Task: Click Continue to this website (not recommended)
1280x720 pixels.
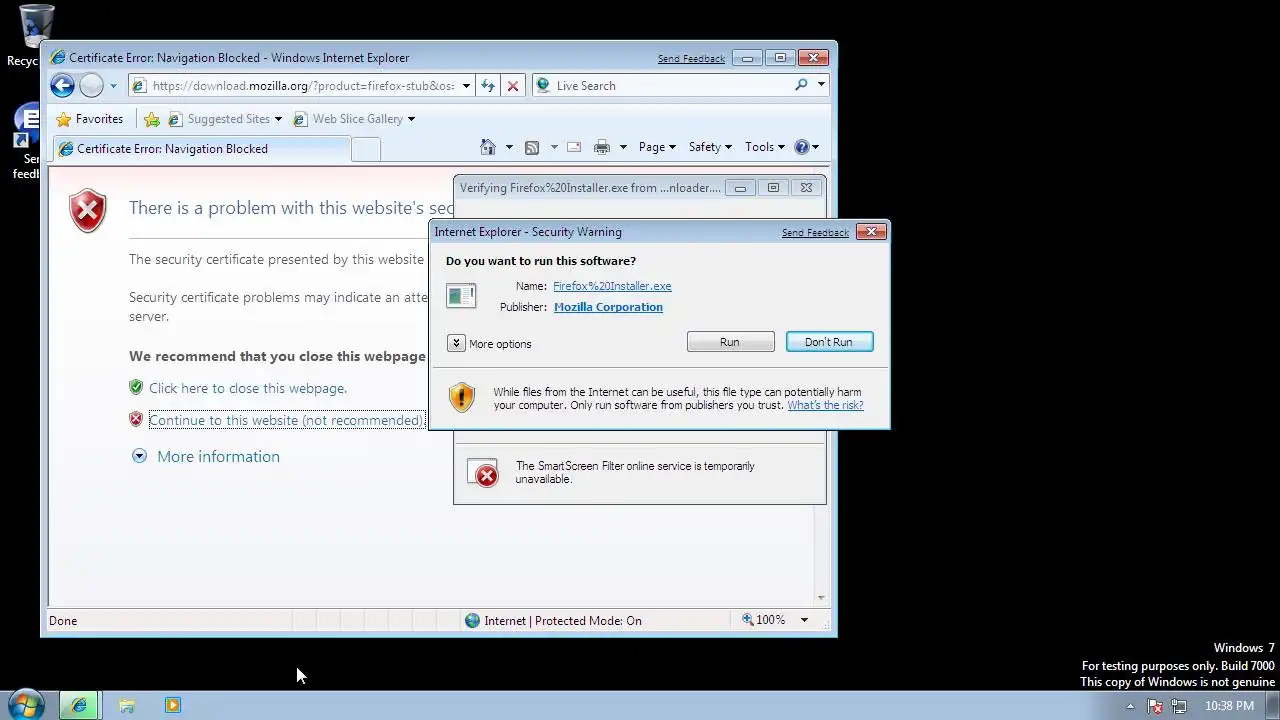Action: [x=286, y=420]
